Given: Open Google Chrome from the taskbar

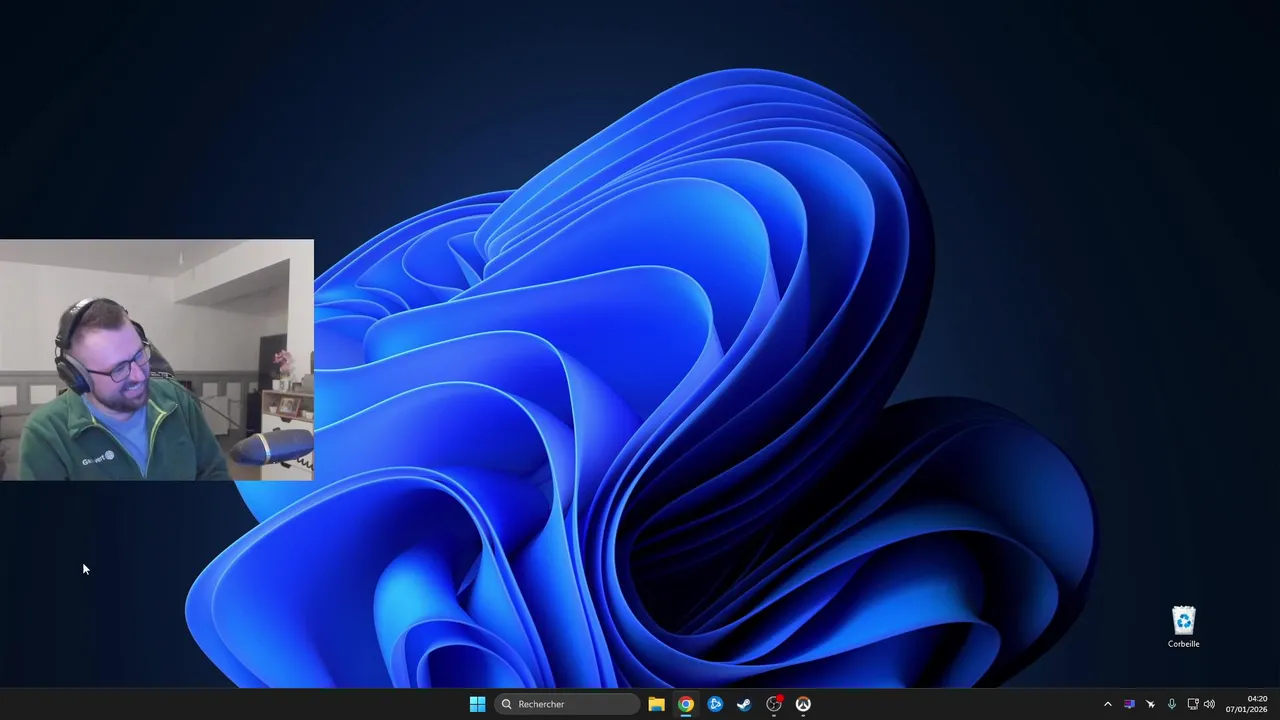Looking at the screenshot, I should pyautogui.click(x=686, y=704).
